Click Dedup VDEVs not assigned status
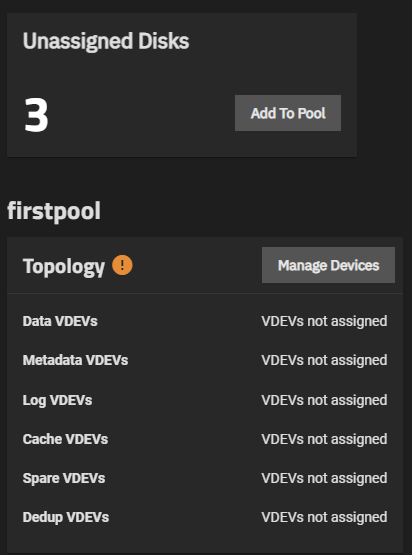Viewport: 412px width, 555px height. (324, 517)
